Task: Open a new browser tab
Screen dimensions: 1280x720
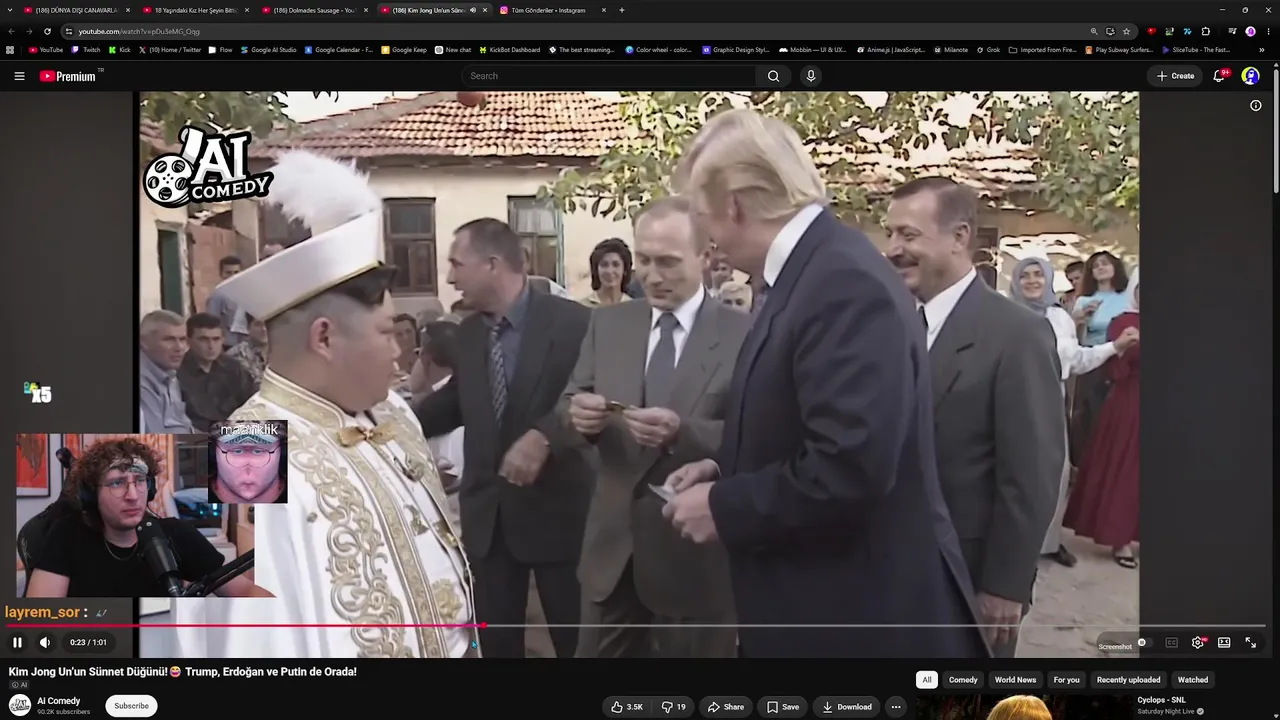Action: pos(622,10)
